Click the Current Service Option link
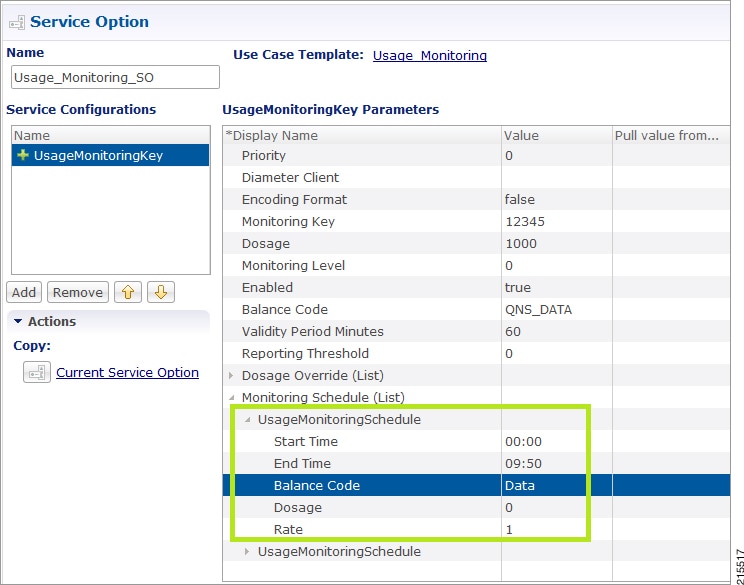This screenshot has height=585, width=744. [x=127, y=372]
